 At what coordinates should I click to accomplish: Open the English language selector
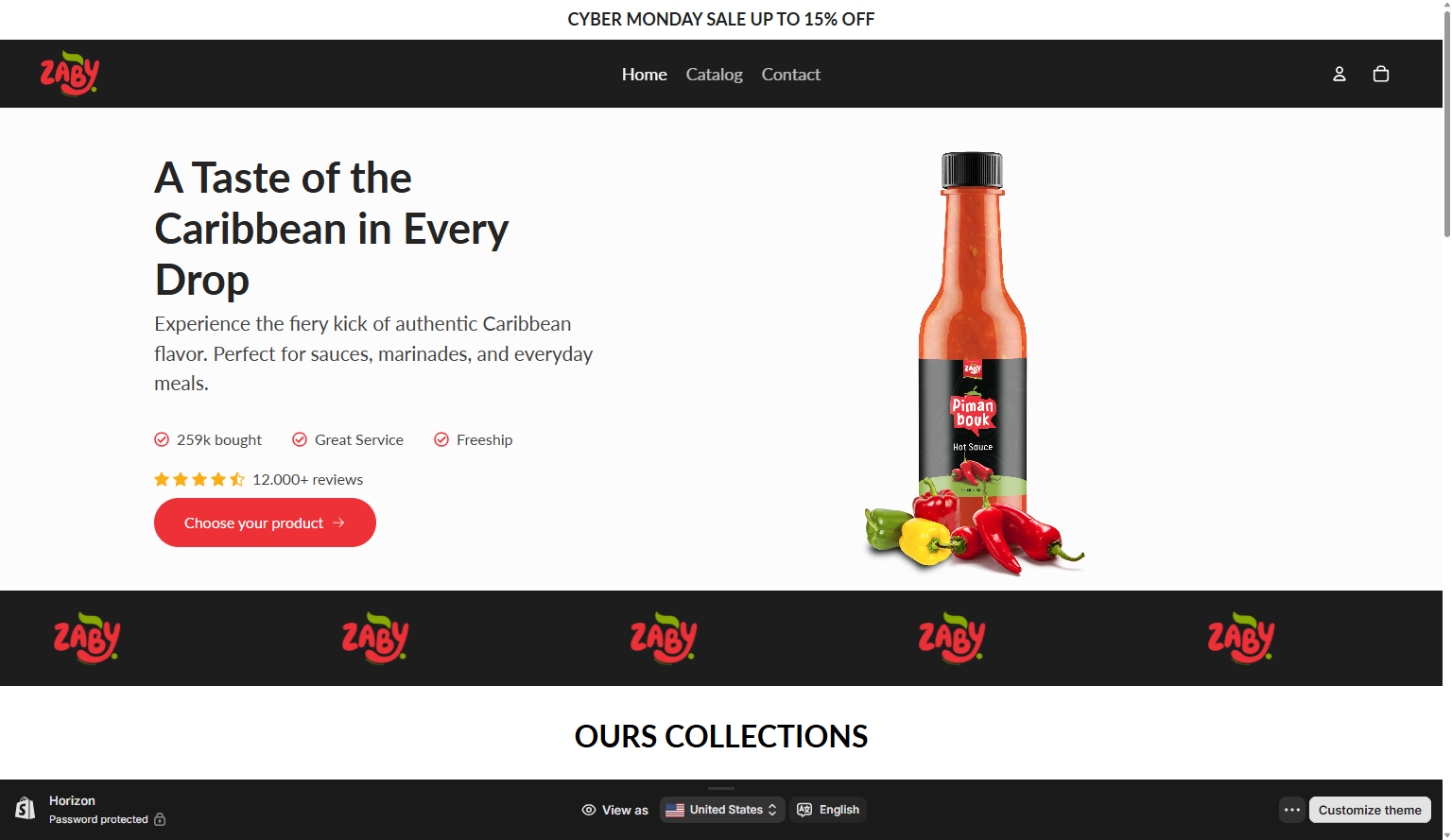(x=828, y=810)
